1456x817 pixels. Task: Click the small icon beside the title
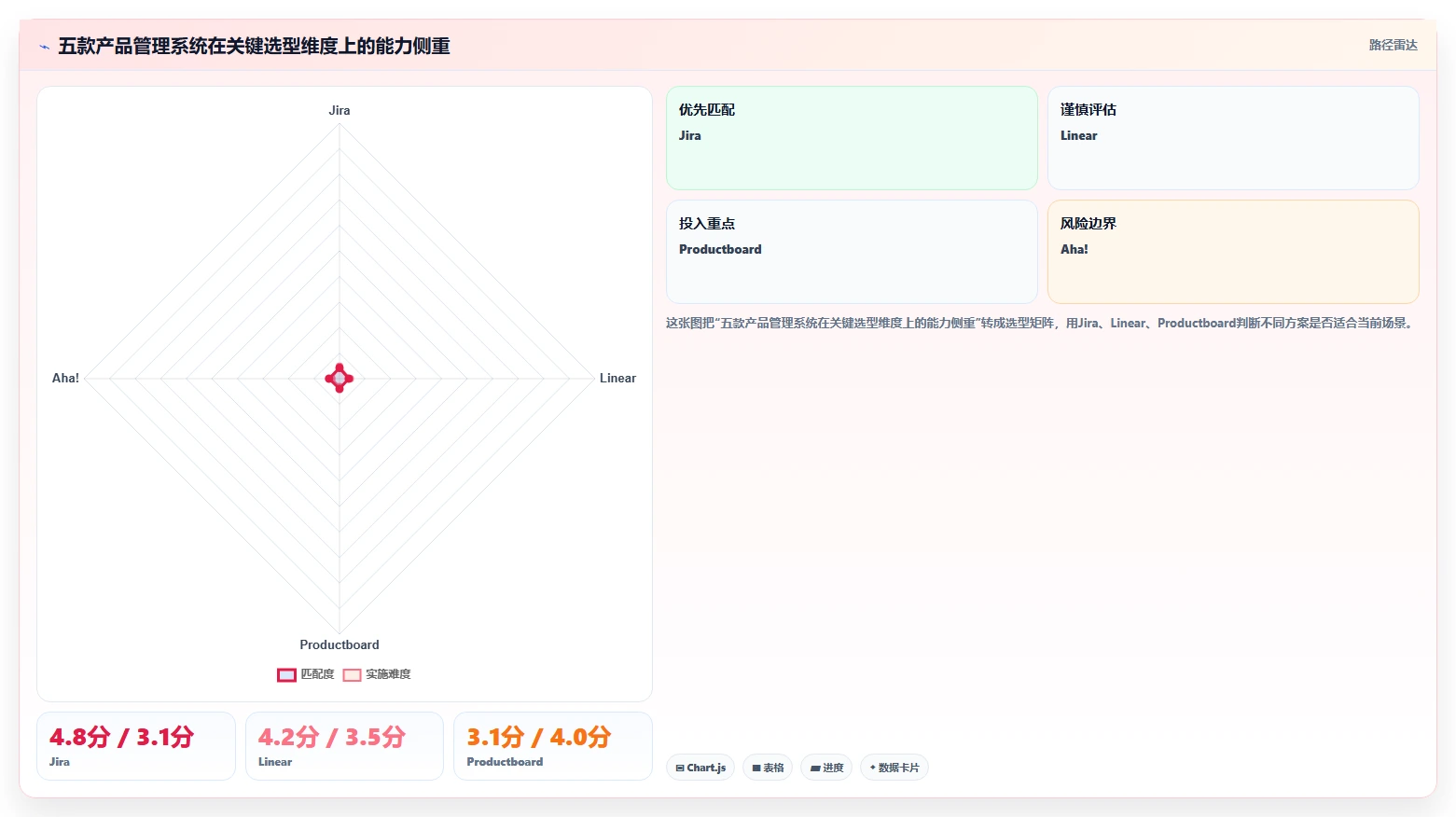click(44, 47)
